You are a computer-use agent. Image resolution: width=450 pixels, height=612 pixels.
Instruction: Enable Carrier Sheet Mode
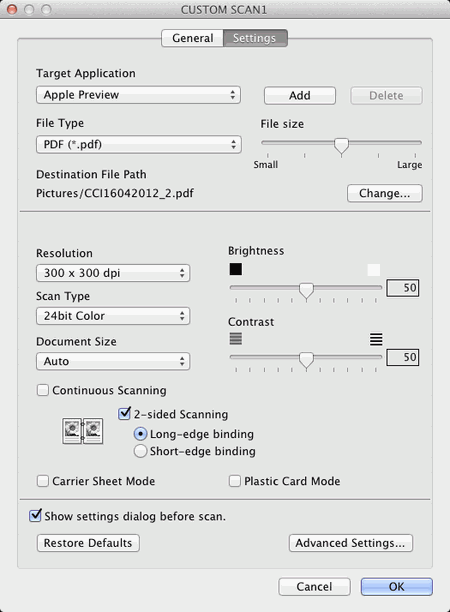click(x=43, y=481)
